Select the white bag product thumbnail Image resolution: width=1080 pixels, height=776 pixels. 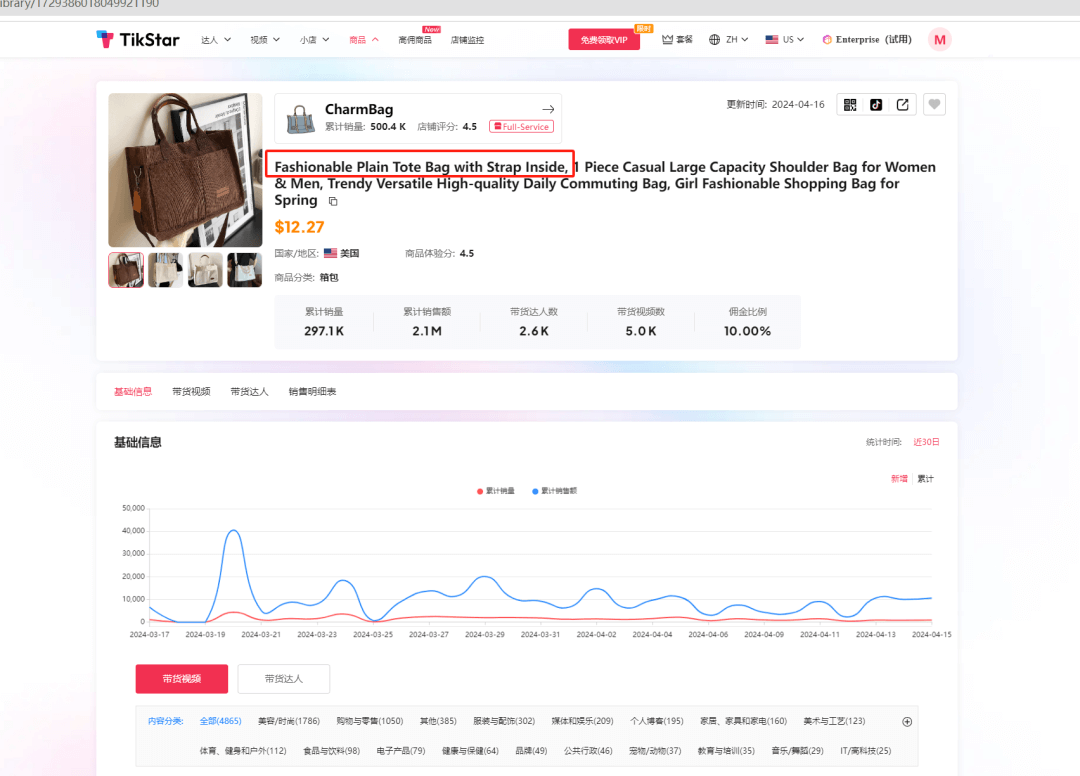point(205,270)
